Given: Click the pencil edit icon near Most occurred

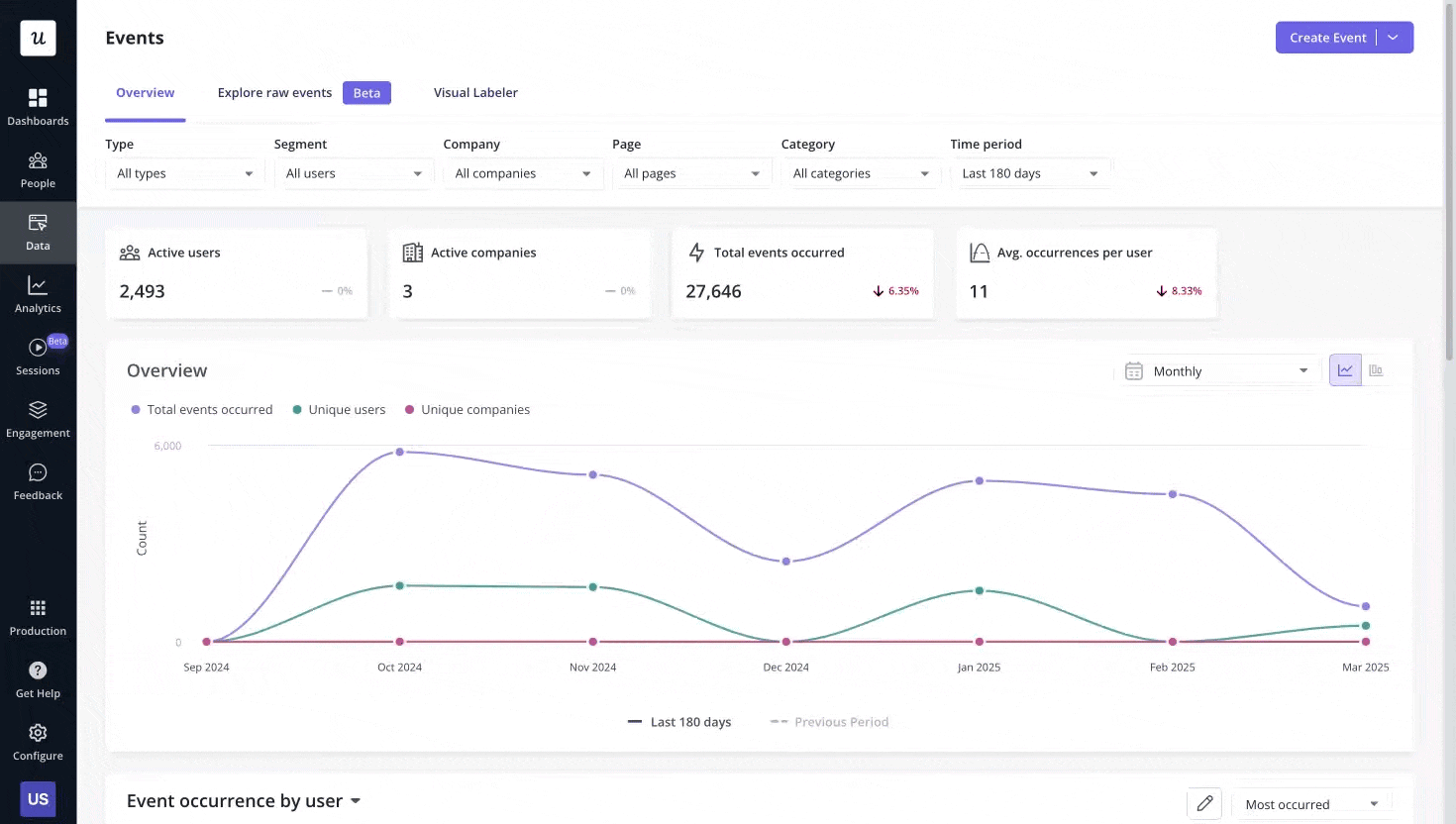Looking at the screenshot, I should (1204, 803).
